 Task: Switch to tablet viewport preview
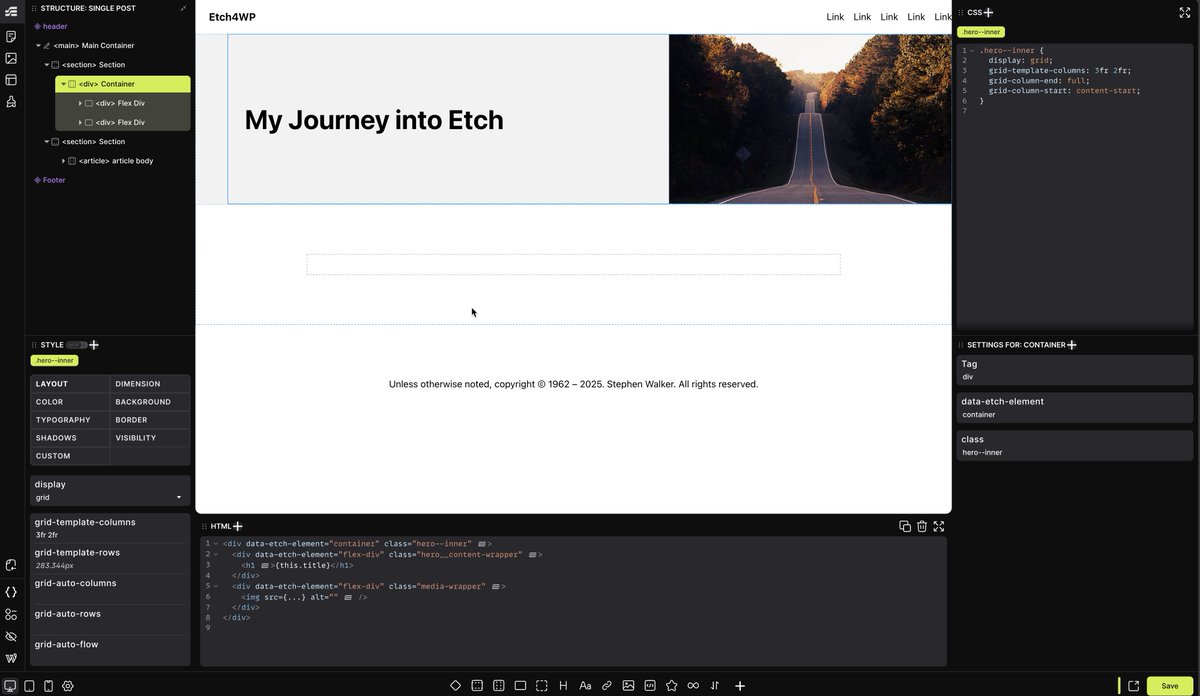click(29, 686)
